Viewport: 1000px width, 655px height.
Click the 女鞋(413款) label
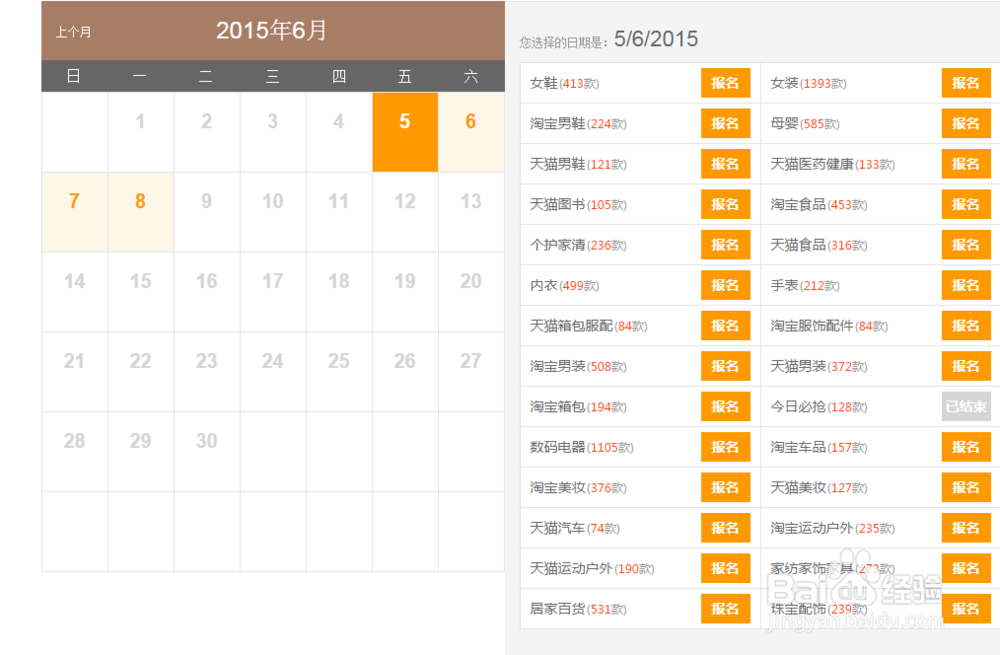coord(564,84)
